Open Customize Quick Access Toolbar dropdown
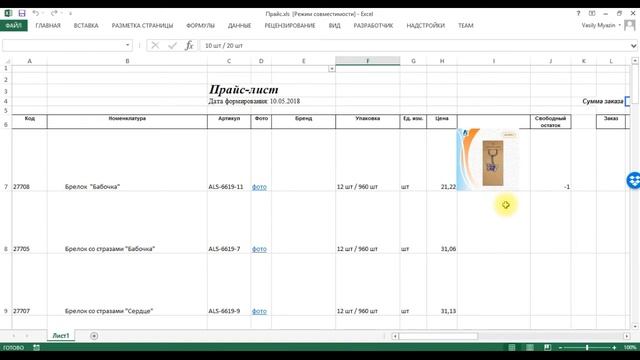This screenshot has width=640, height=360. point(71,14)
